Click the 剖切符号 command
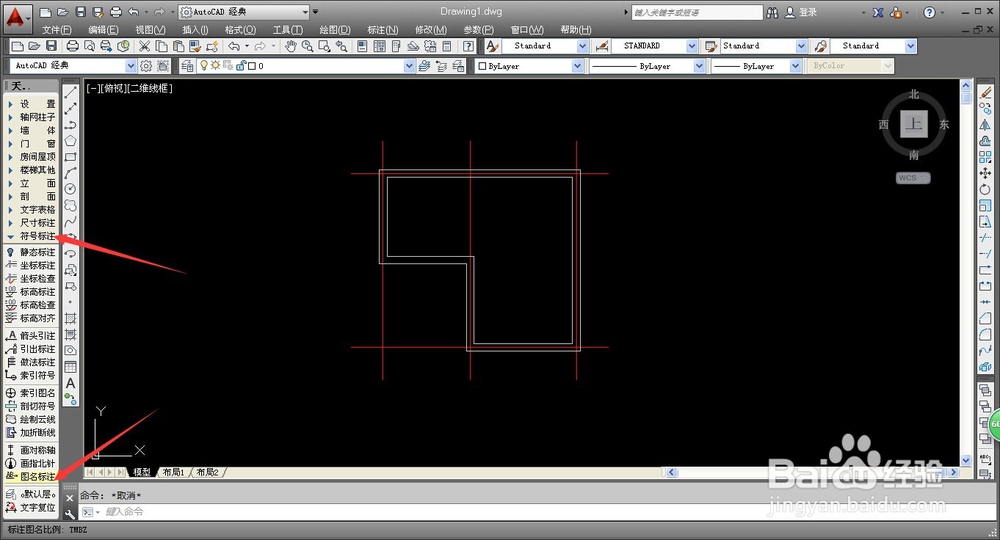1000x540 pixels. point(31,406)
